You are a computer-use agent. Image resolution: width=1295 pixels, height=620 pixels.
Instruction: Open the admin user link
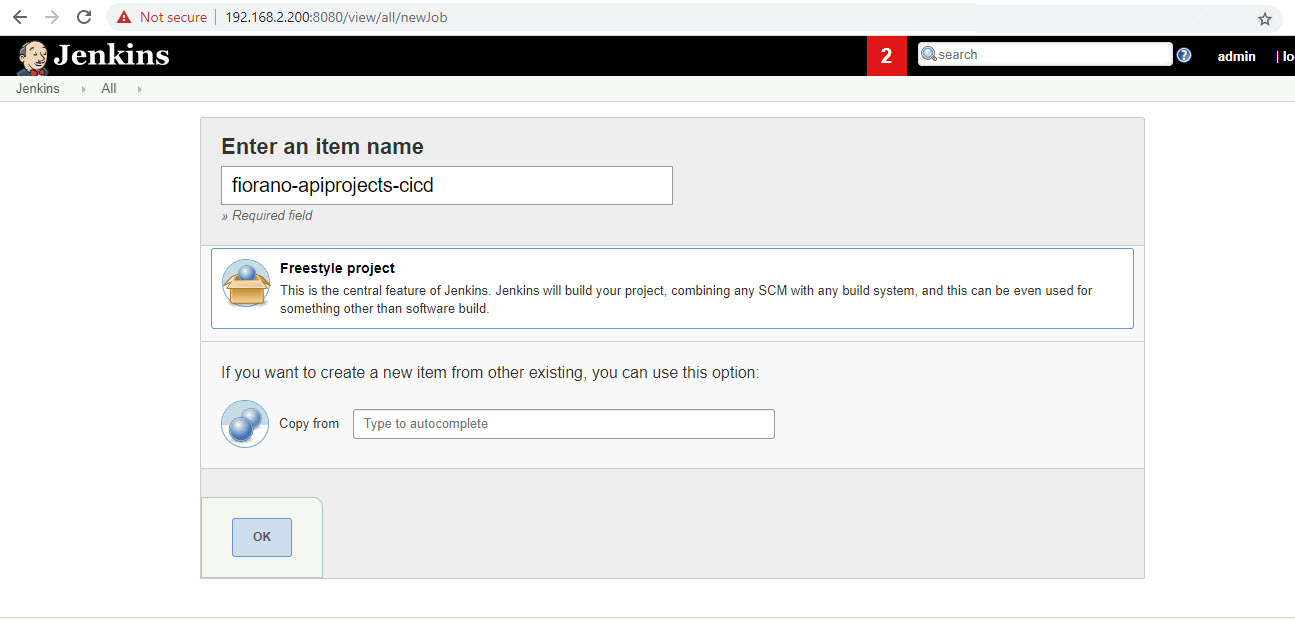1236,57
